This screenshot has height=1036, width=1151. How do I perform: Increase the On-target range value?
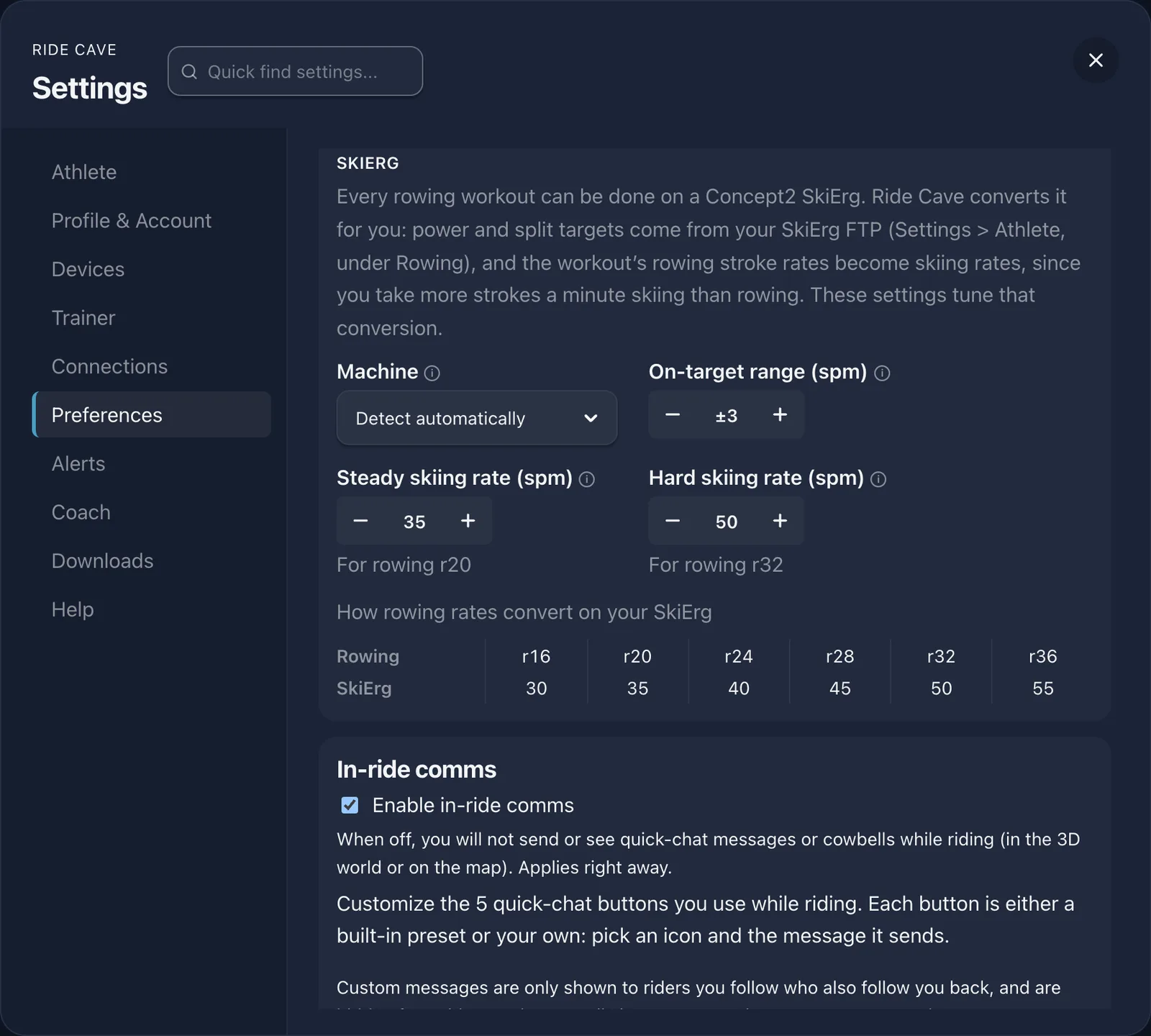pos(780,414)
